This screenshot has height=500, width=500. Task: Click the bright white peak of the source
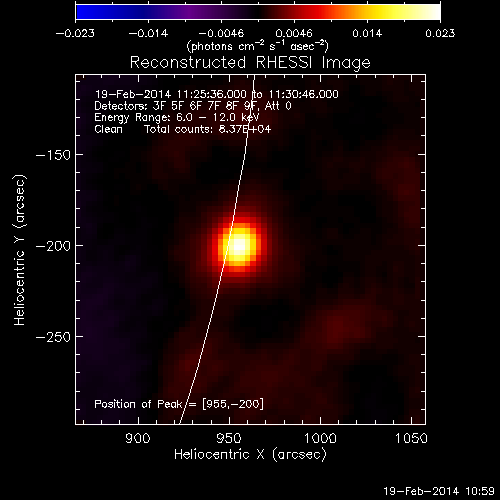pyautogui.click(x=239, y=245)
